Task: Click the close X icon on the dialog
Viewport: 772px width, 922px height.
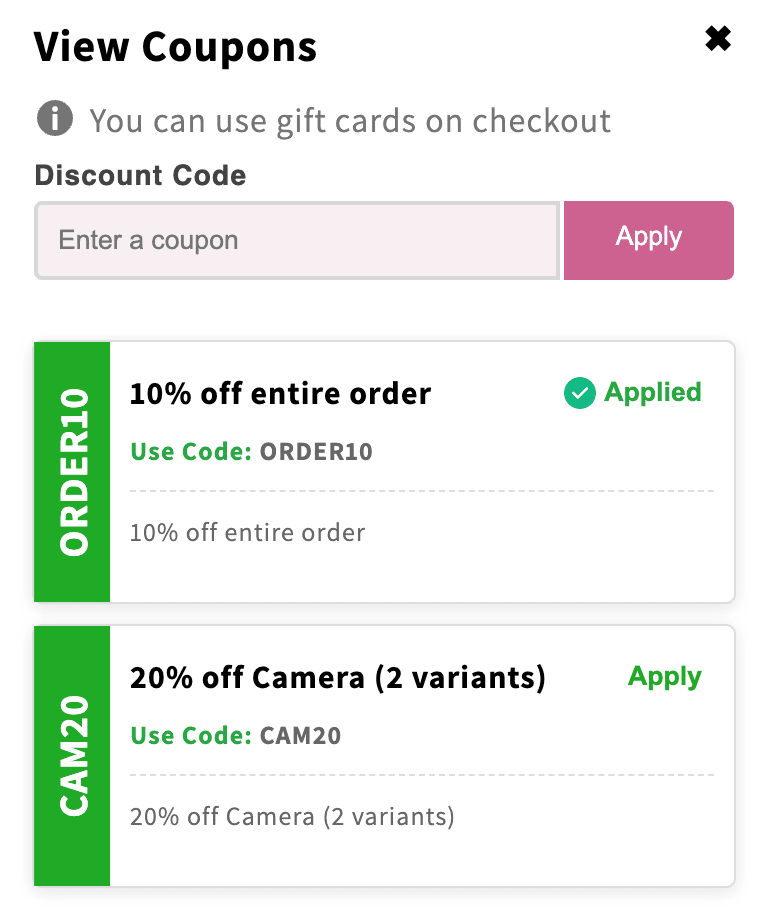Action: click(718, 38)
